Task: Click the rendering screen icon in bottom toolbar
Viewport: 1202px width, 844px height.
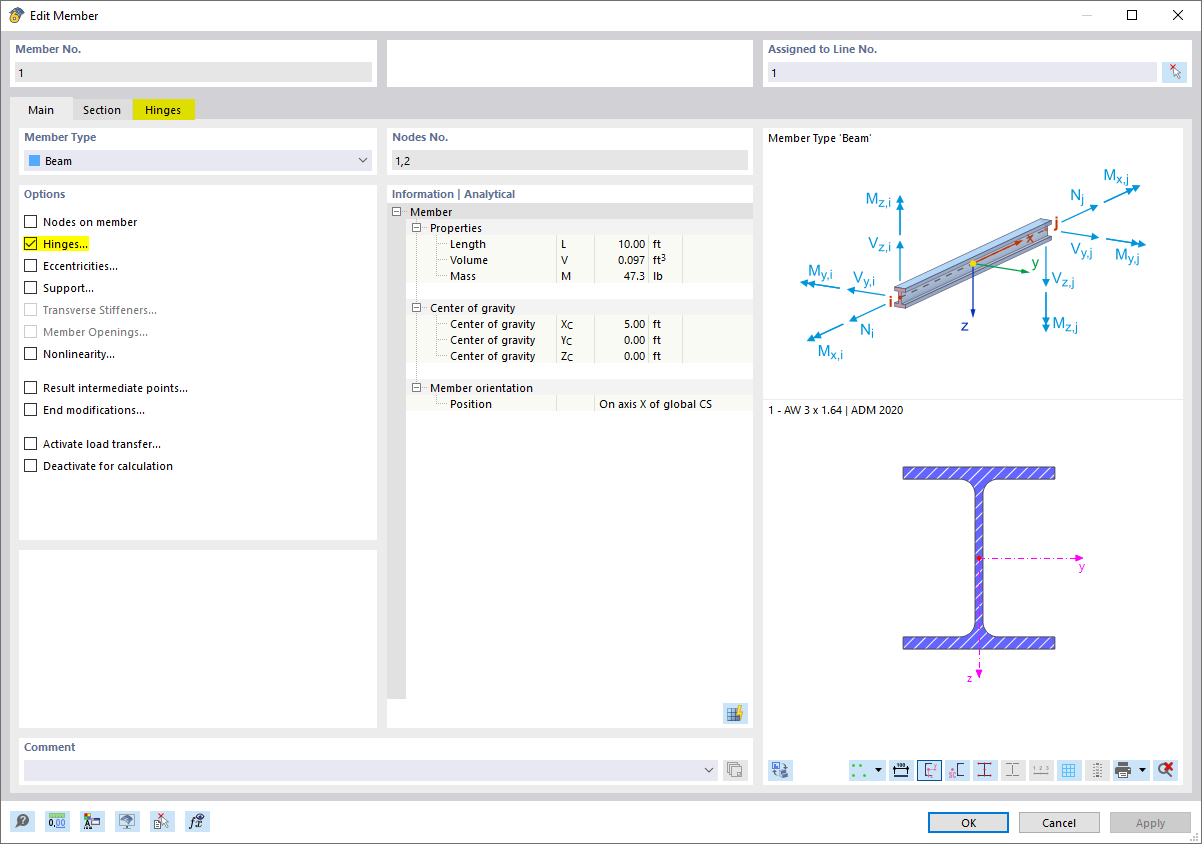Action: (x=127, y=821)
